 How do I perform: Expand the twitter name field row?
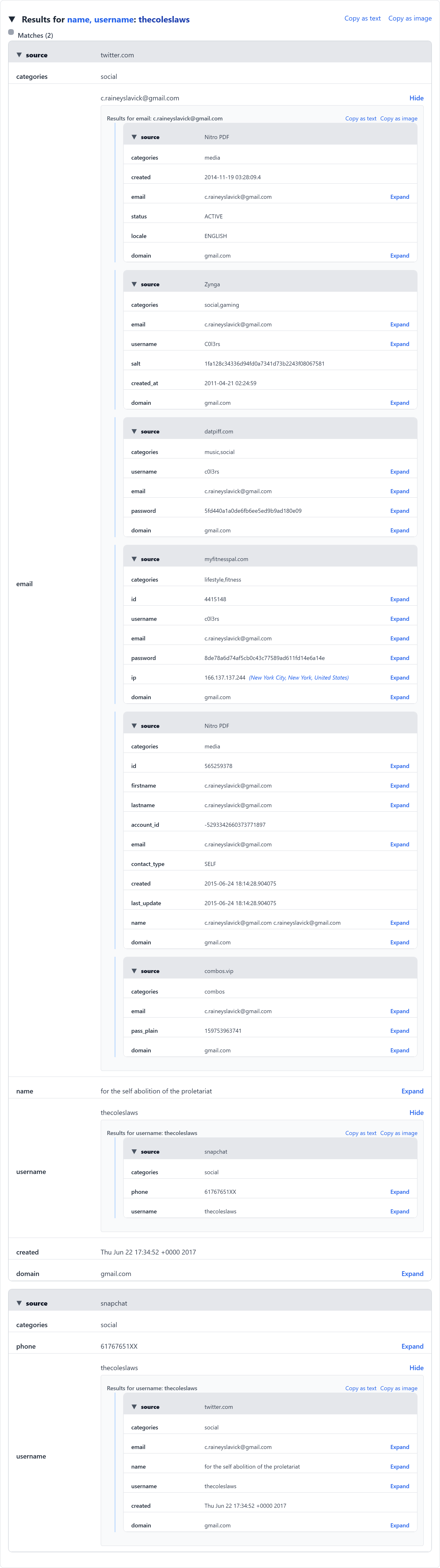pyautogui.click(x=412, y=1091)
